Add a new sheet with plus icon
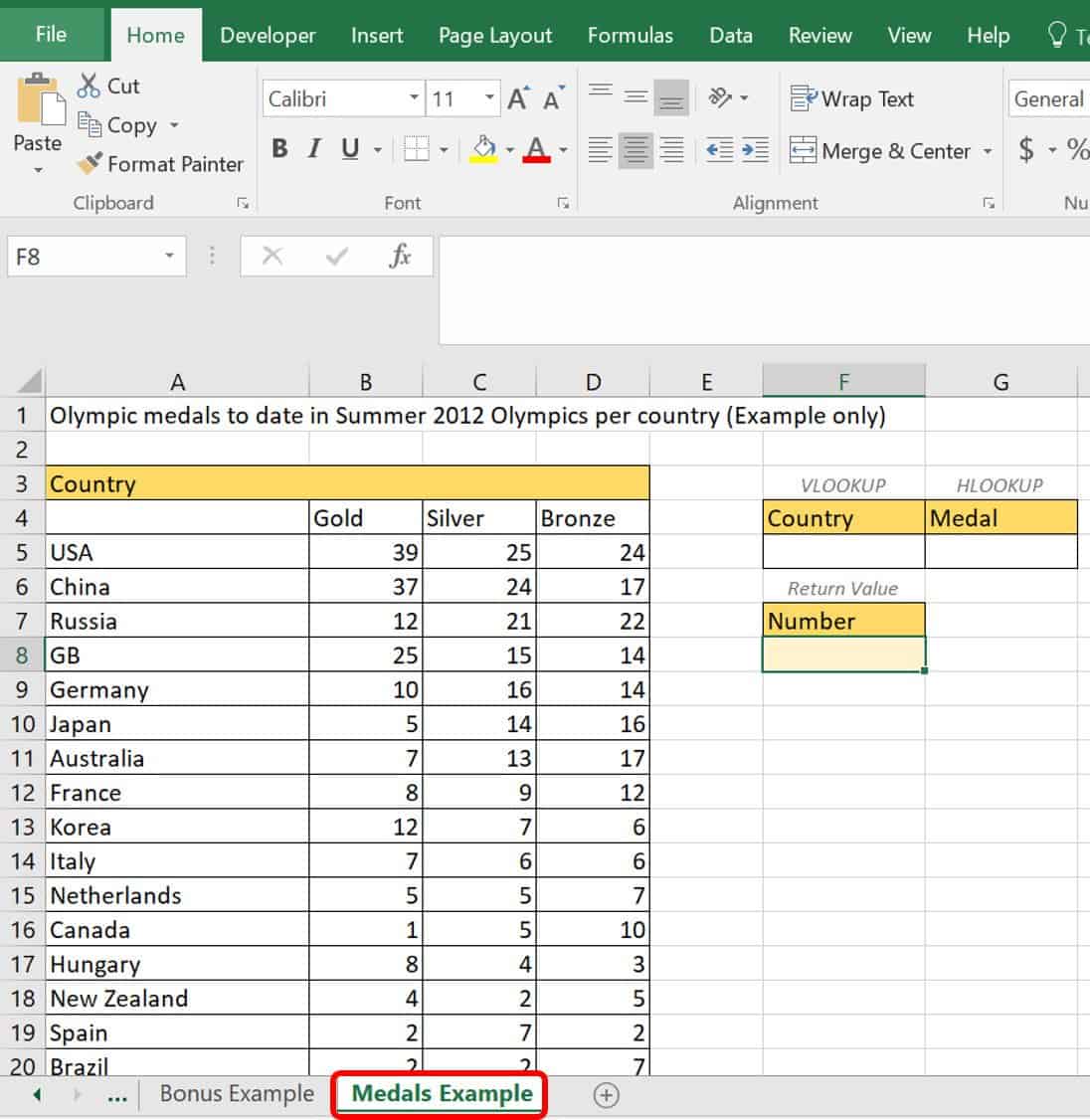The width and height of the screenshot is (1090, 1120). click(606, 1095)
